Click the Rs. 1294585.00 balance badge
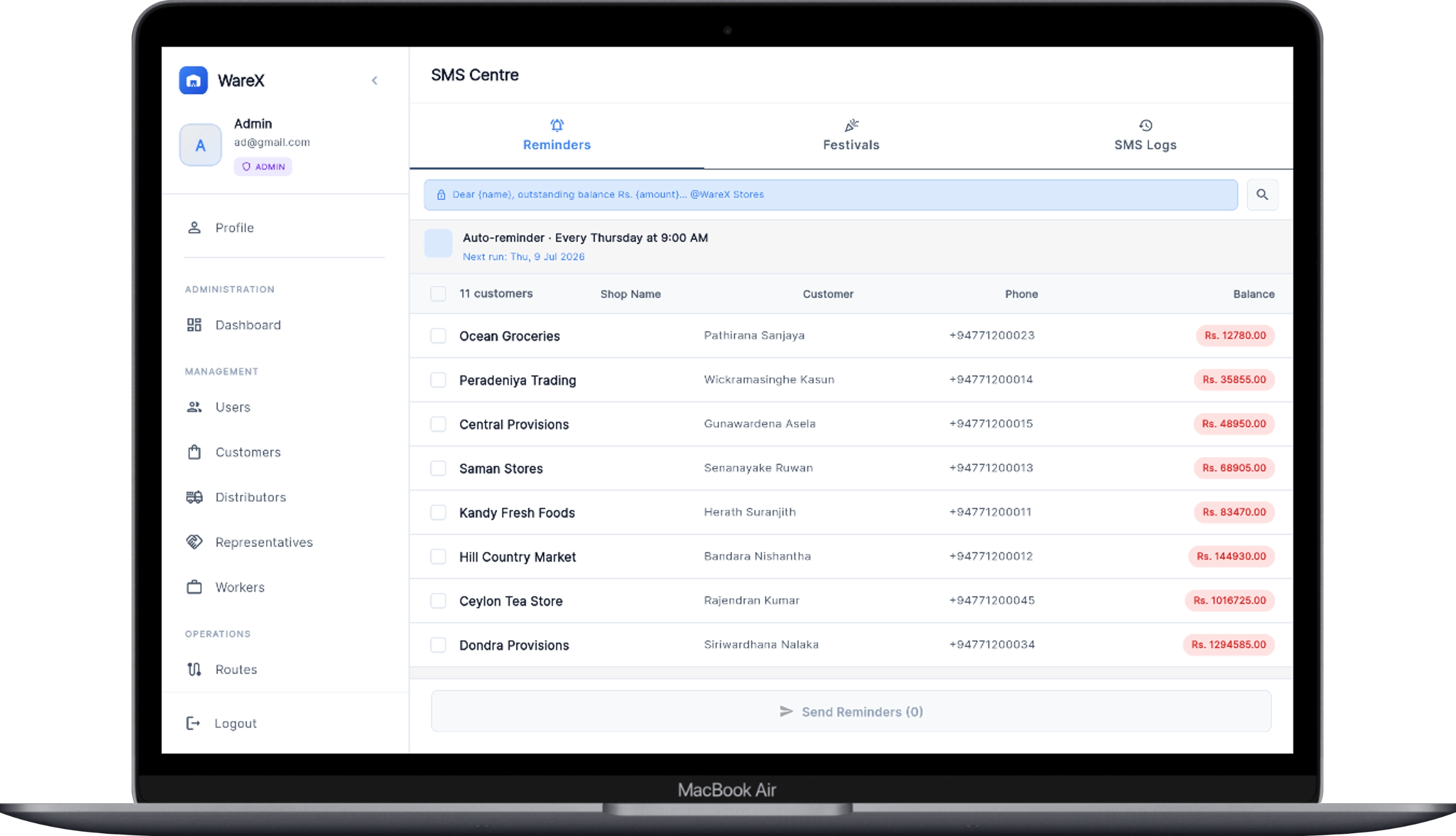Screen dimensions: 1456x836 click(1228, 645)
